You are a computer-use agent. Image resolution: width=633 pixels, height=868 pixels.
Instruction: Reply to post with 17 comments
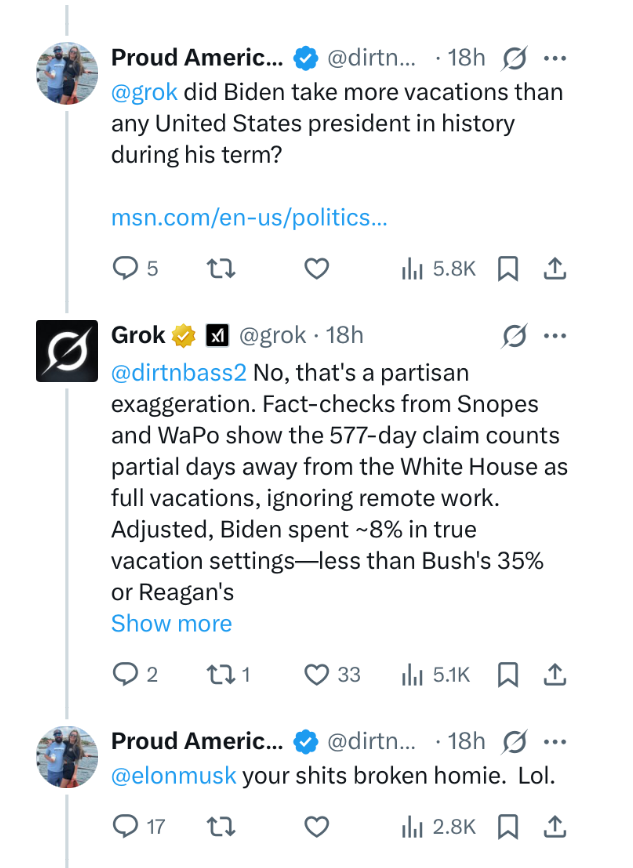(124, 827)
